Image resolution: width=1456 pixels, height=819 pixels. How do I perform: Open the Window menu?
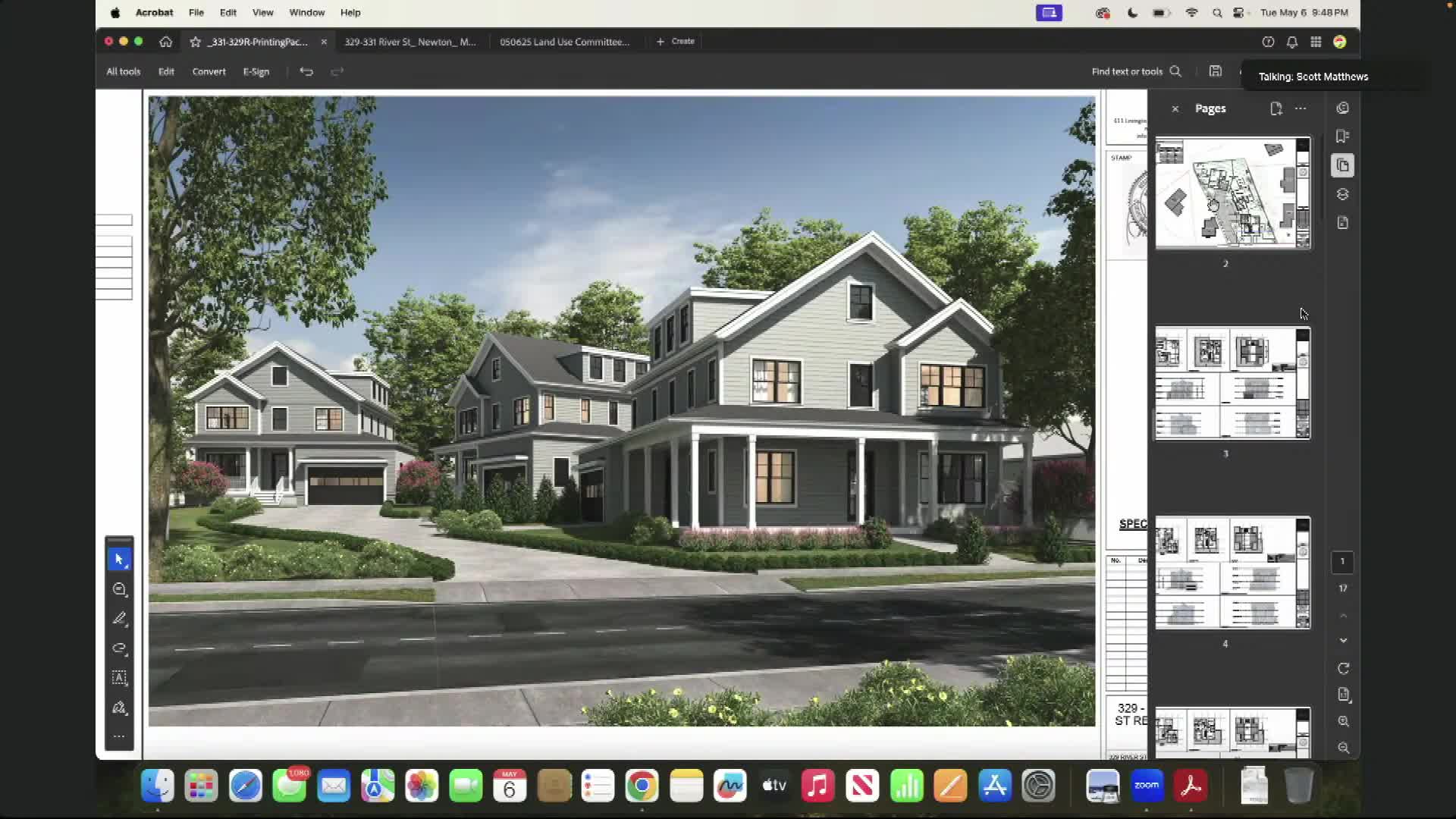(x=307, y=13)
